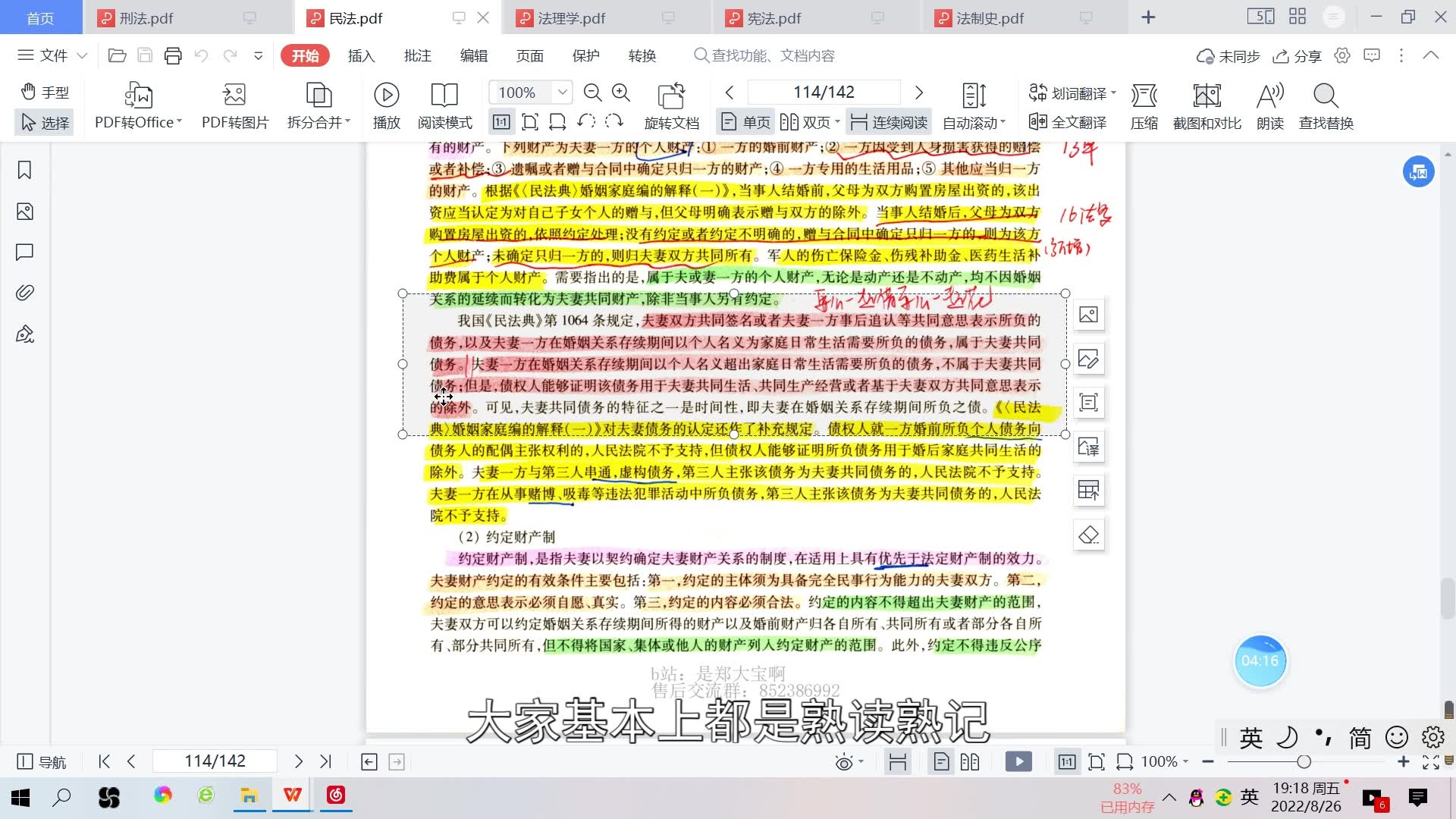The width and height of the screenshot is (1456, 819).
Task: Click the zoom out magnifier
Action: tap(592, 93)
